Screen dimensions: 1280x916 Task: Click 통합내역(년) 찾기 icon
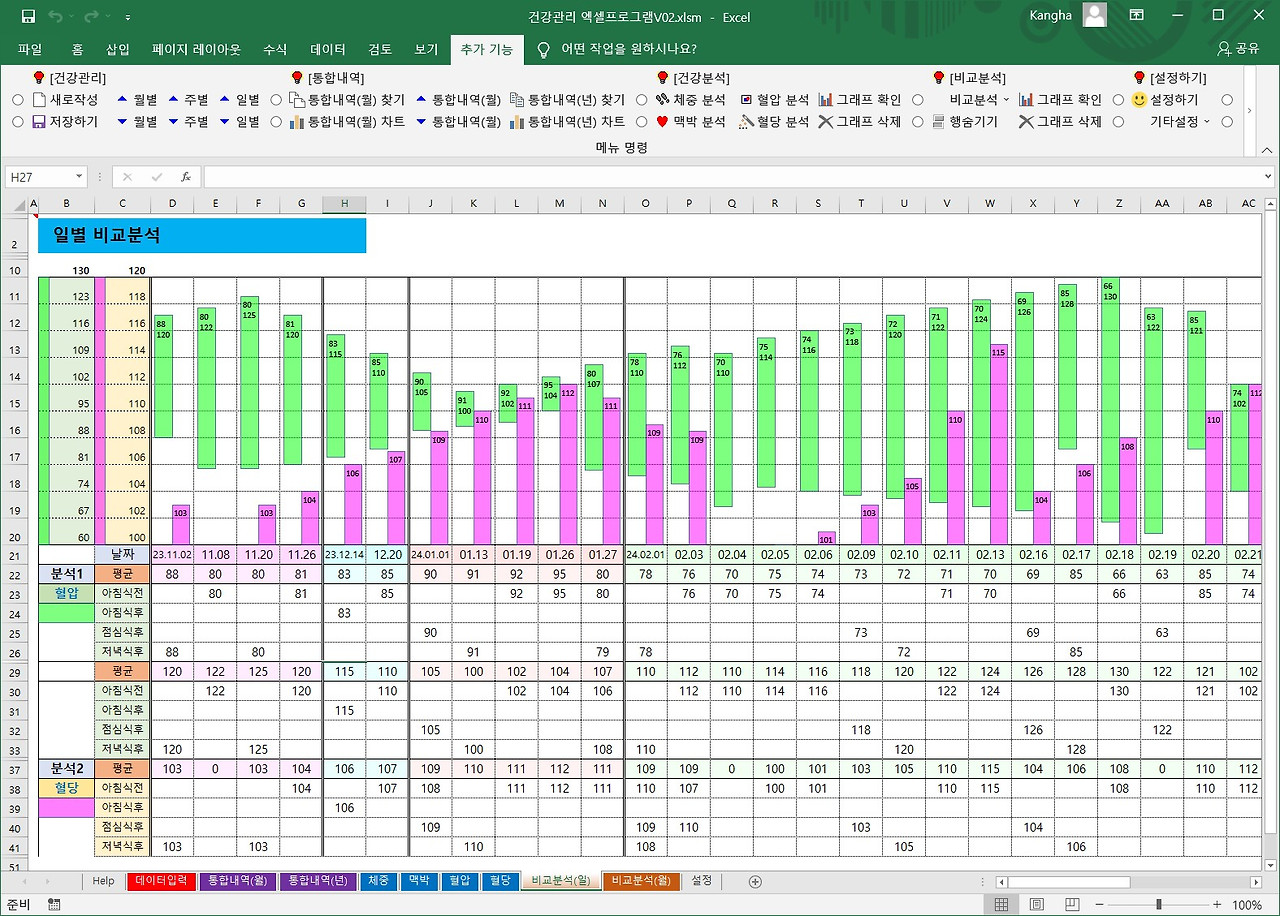pyautogui.click(x=517, y=100)
